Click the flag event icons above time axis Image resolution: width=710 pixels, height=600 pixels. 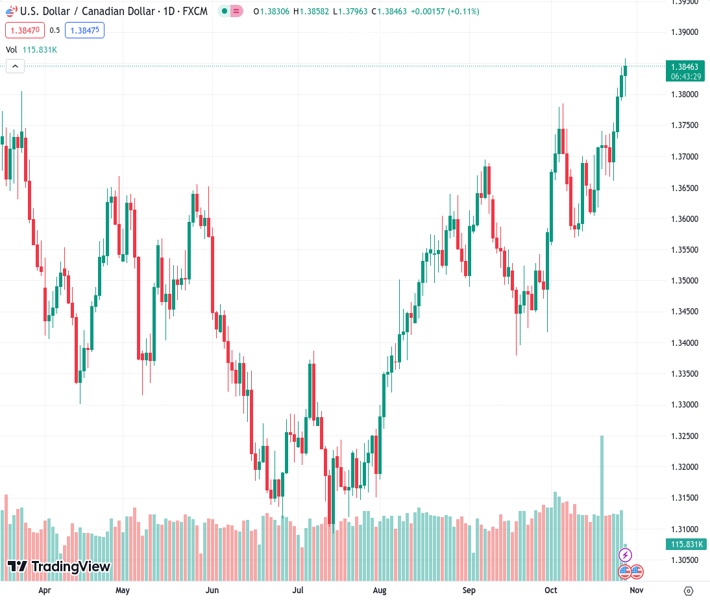point(630,571)
